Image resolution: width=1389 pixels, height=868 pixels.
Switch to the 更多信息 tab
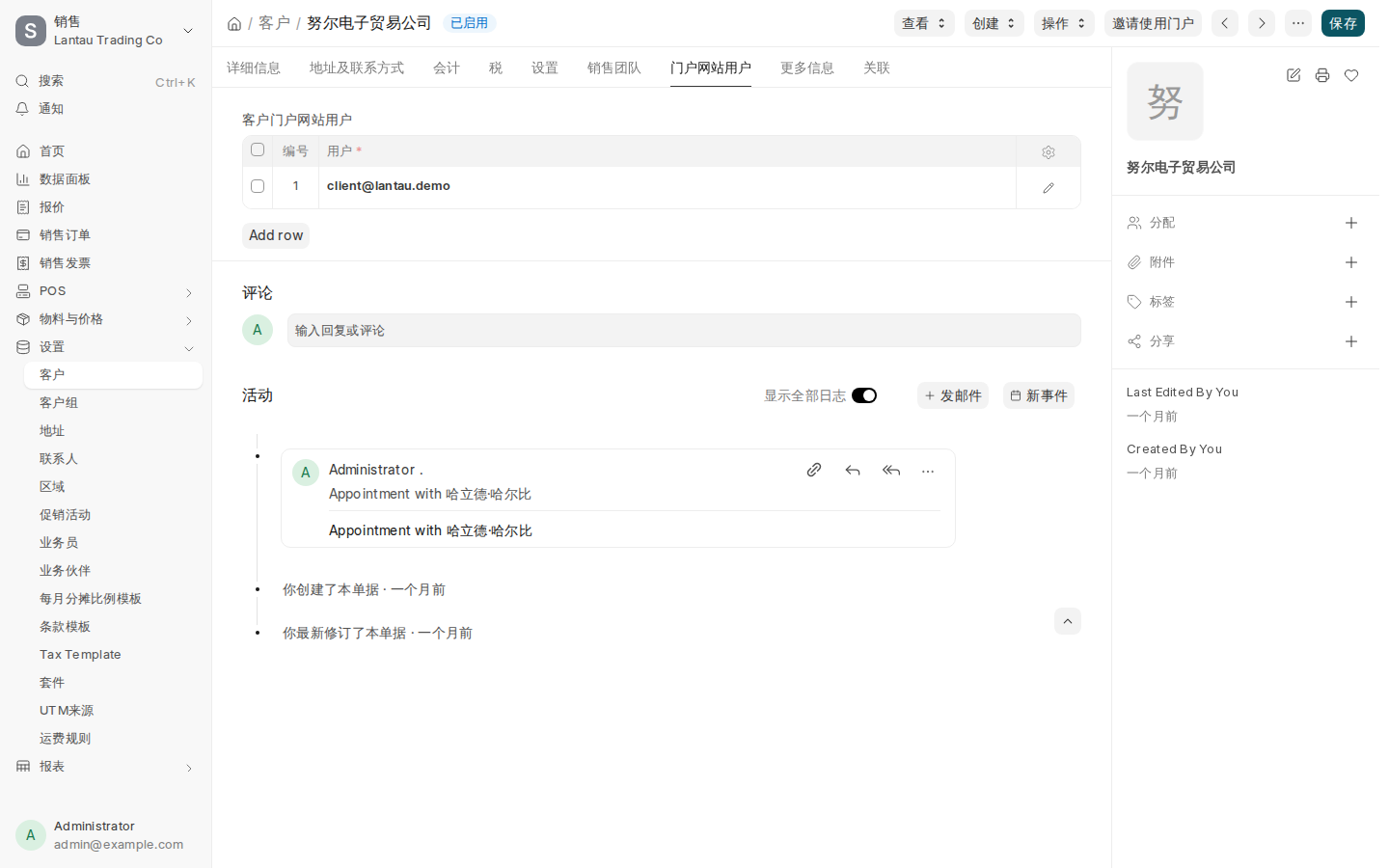click(807, 68)
